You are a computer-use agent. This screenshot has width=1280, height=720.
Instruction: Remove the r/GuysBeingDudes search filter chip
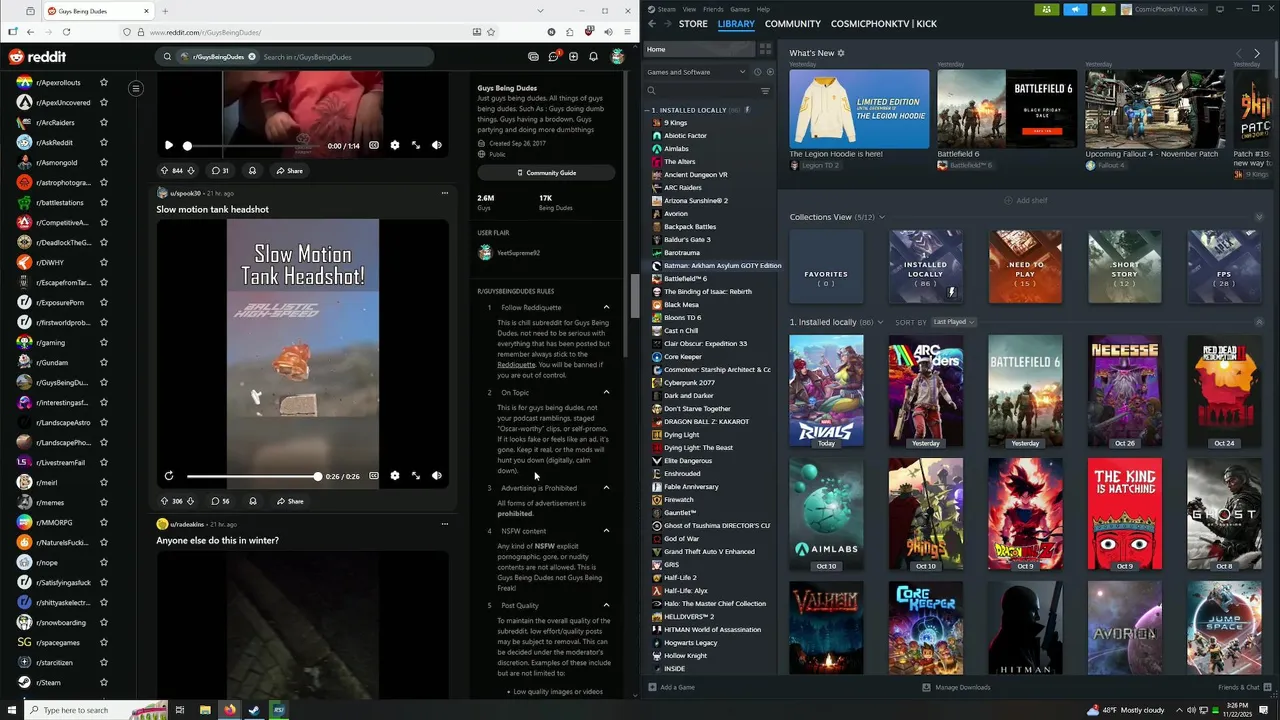pos(252,57)
